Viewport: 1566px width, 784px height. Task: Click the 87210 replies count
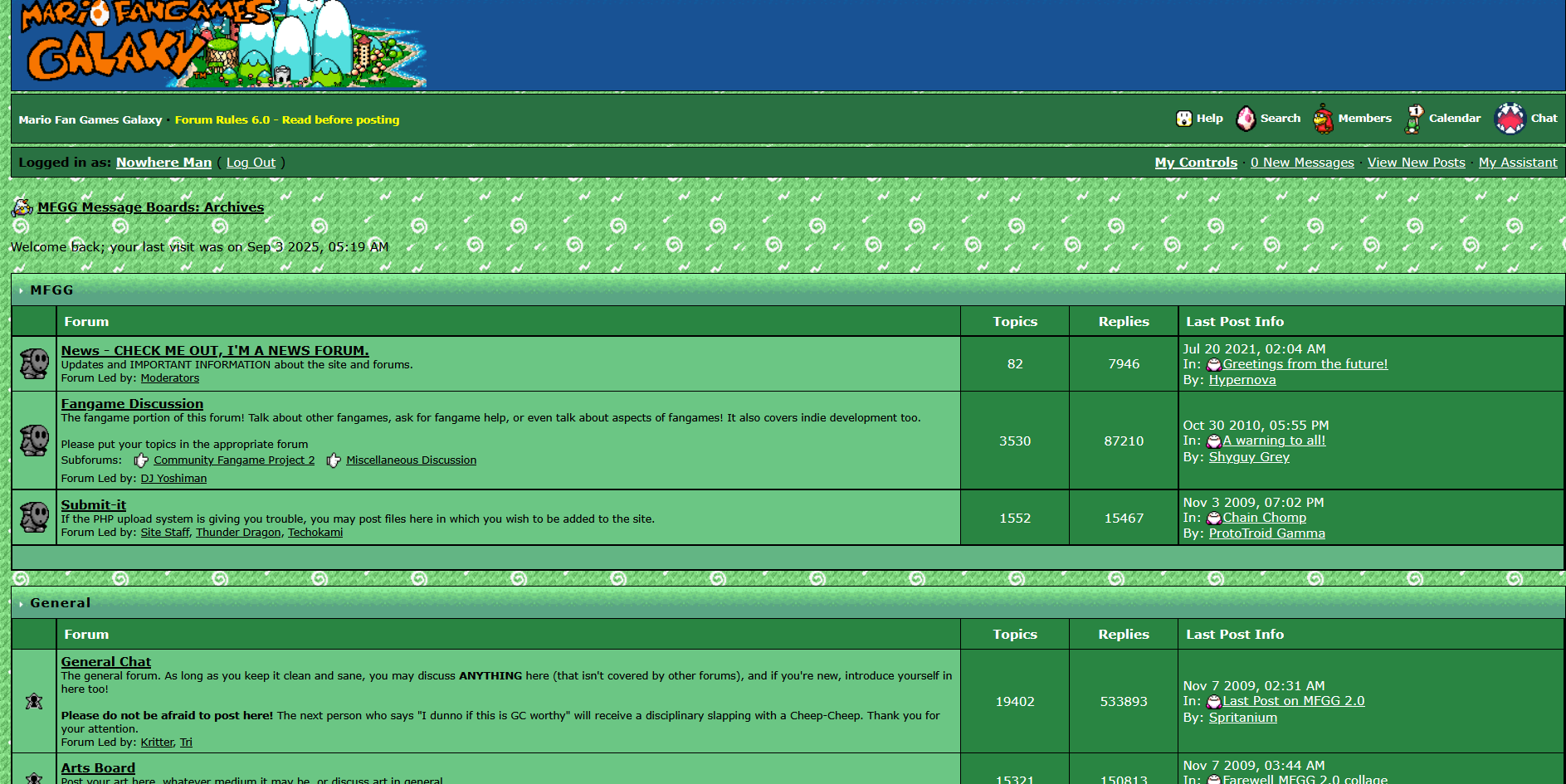tap(1124, 441)
